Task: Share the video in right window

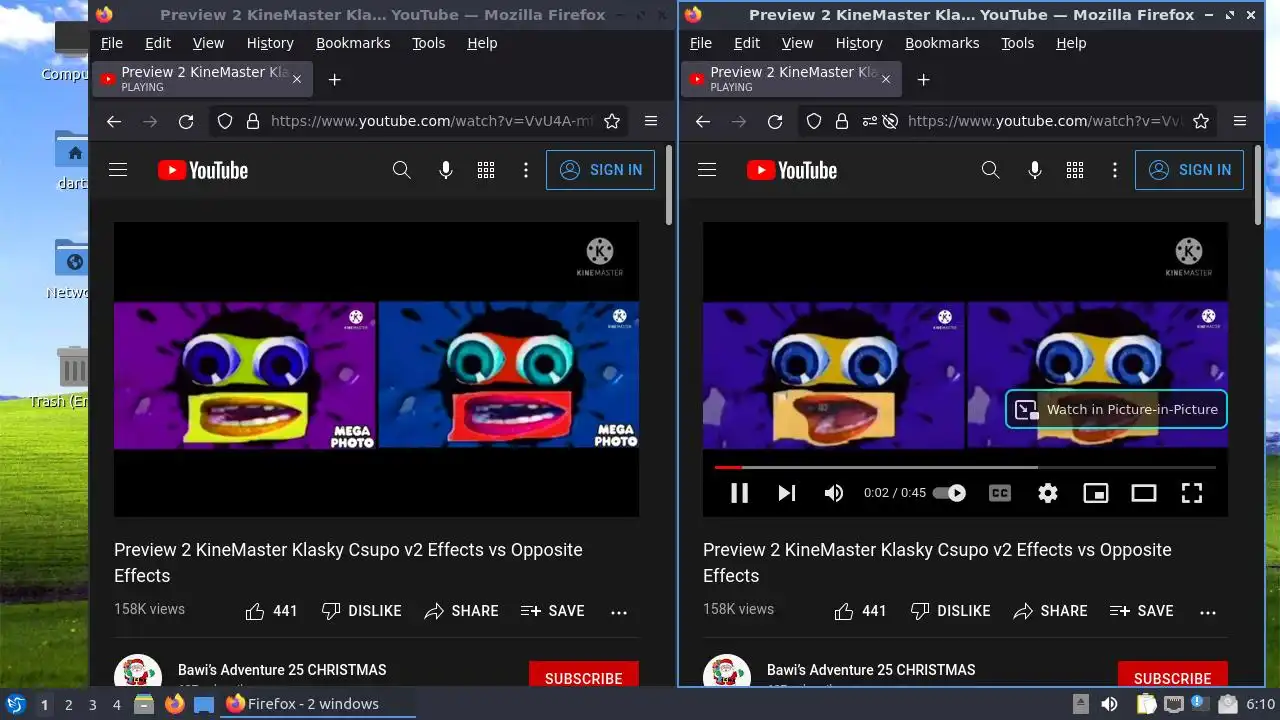Action: 1050,611
